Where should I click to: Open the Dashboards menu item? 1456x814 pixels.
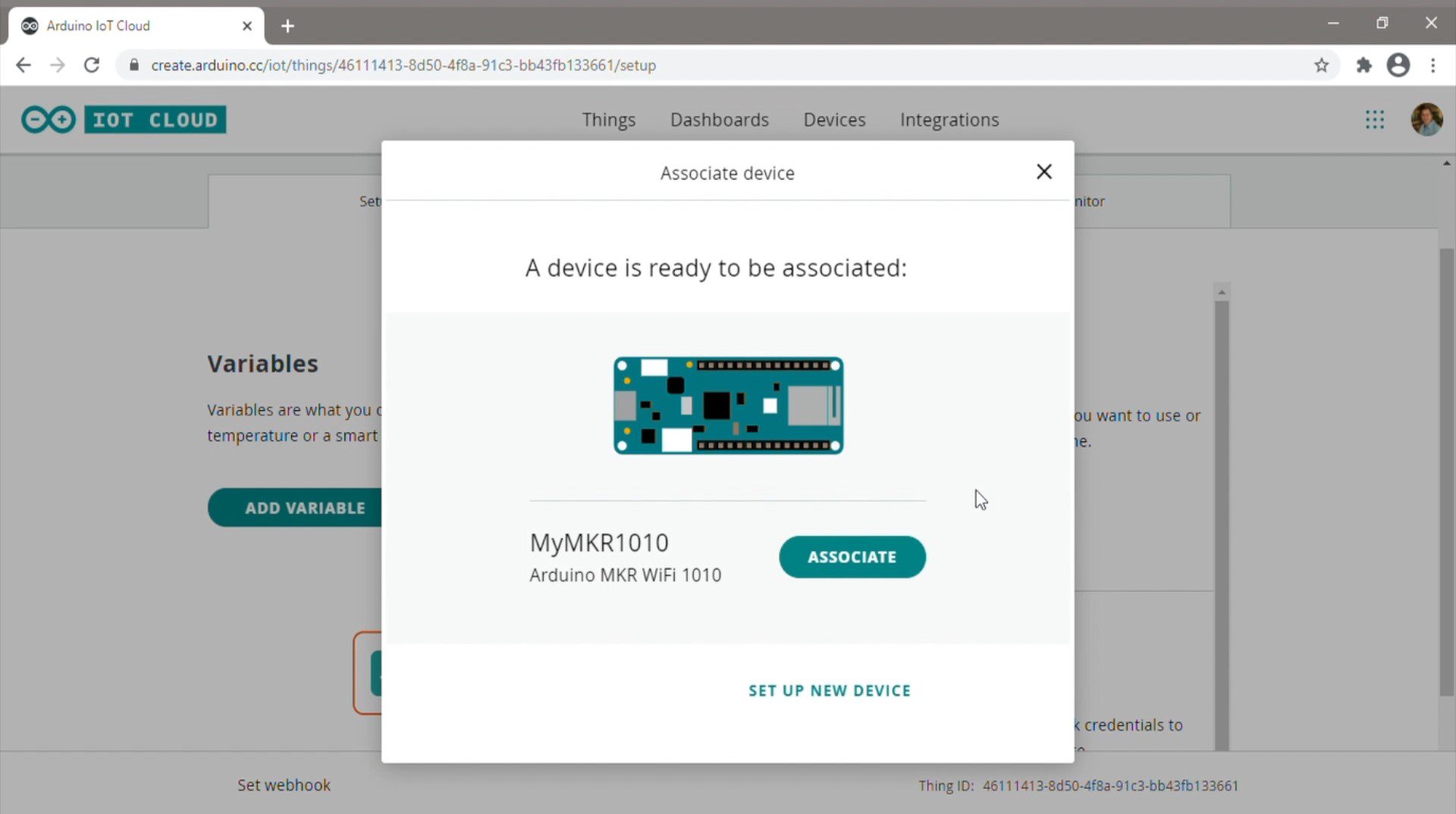pos(719,120)
